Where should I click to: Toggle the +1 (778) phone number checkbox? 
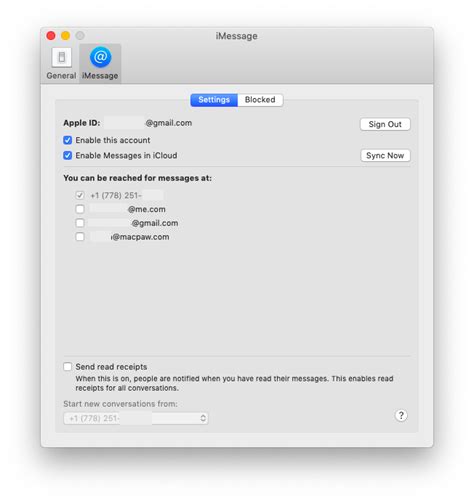point(80,195)
